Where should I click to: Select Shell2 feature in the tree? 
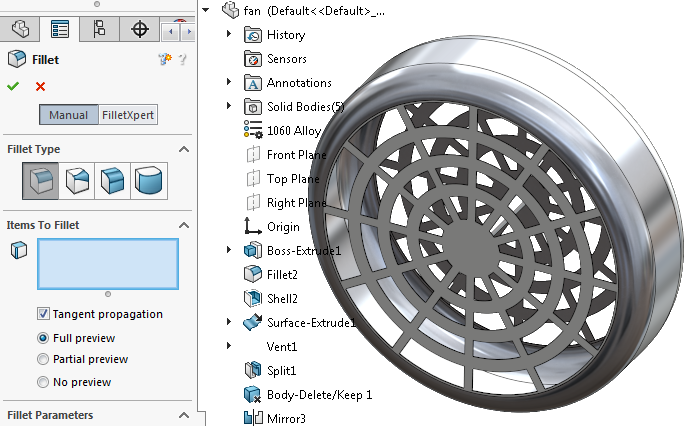281,298
